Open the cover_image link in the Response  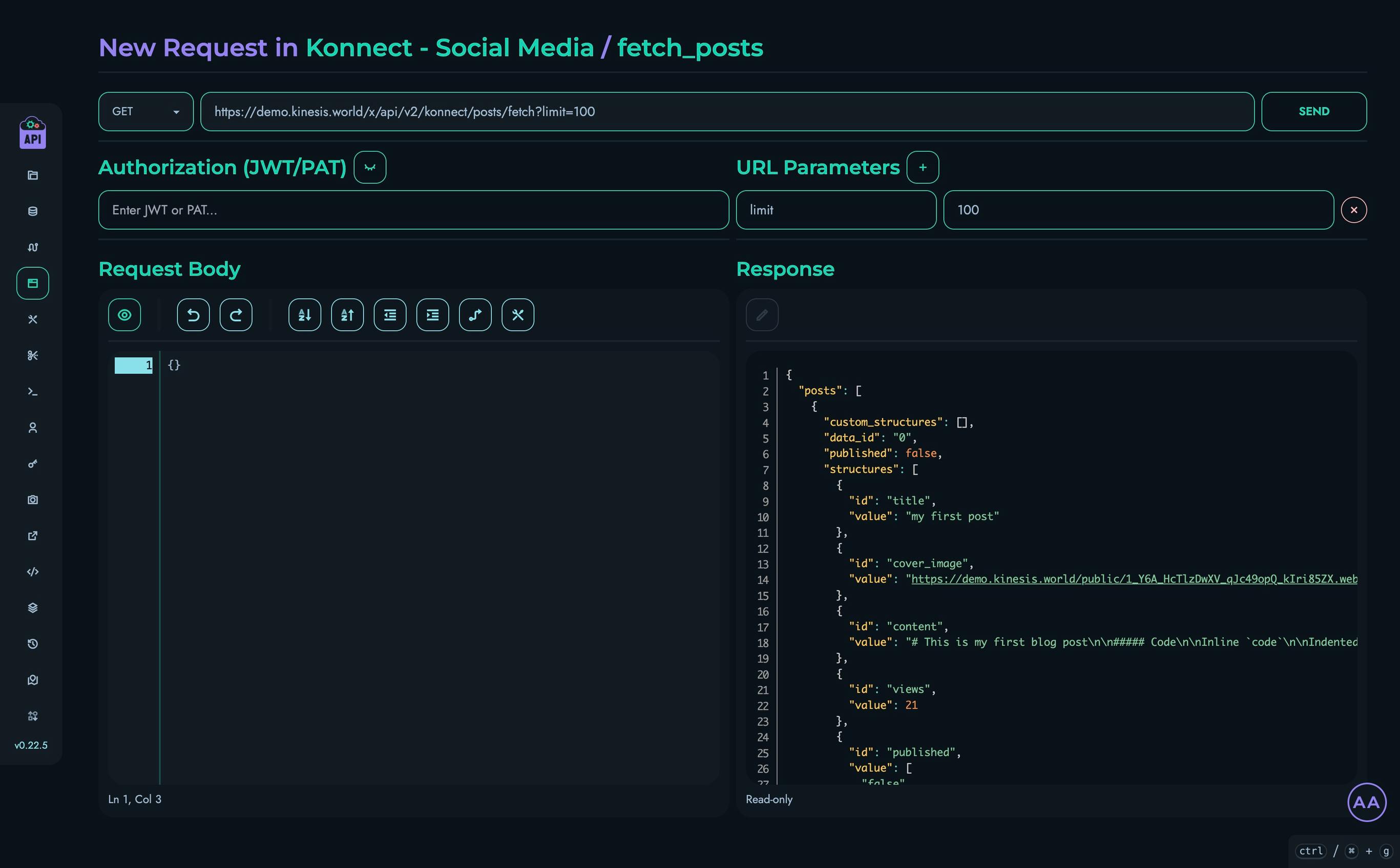1134,579
